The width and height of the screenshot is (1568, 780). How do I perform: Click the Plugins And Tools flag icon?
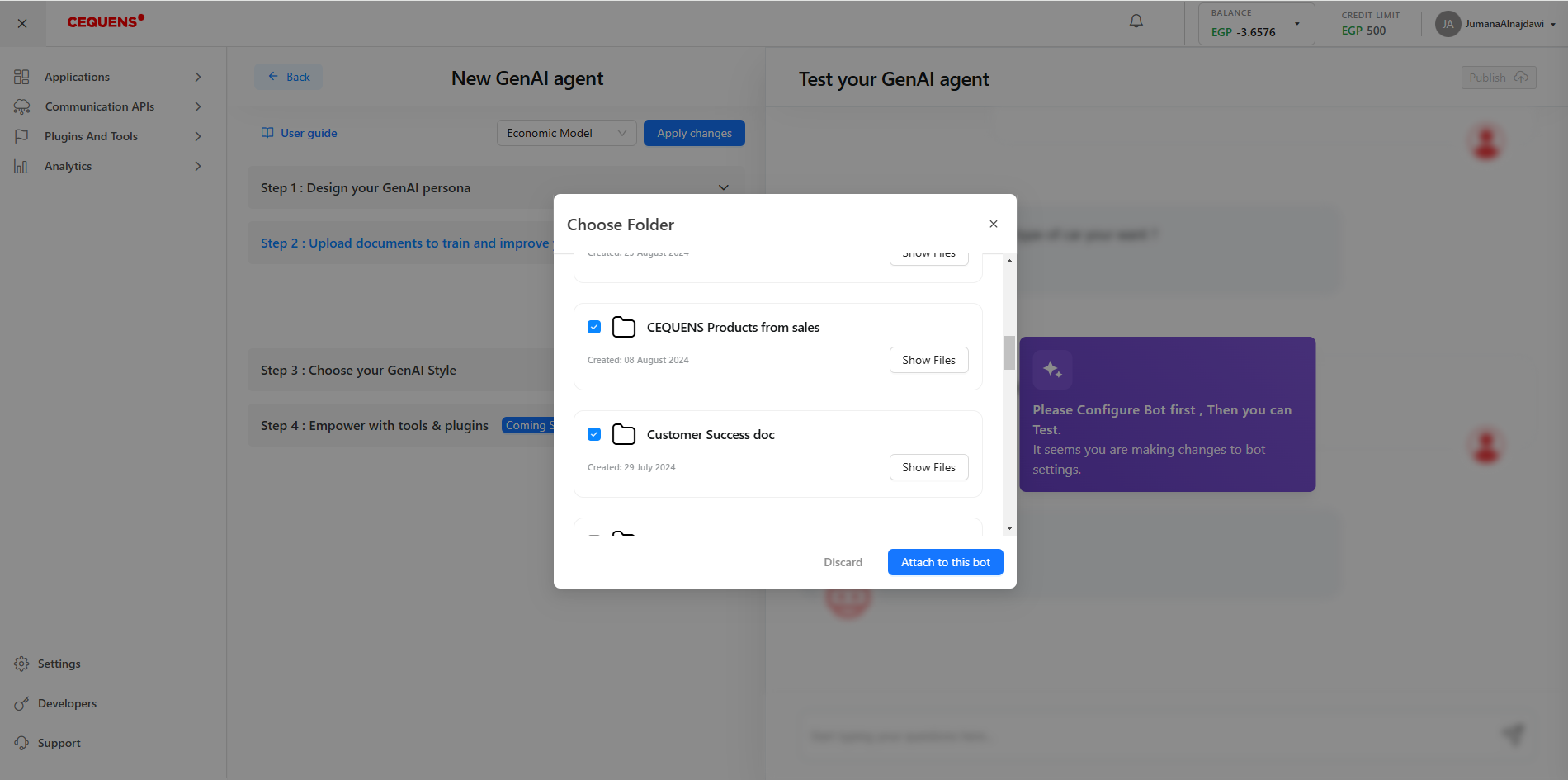[21, 136]
